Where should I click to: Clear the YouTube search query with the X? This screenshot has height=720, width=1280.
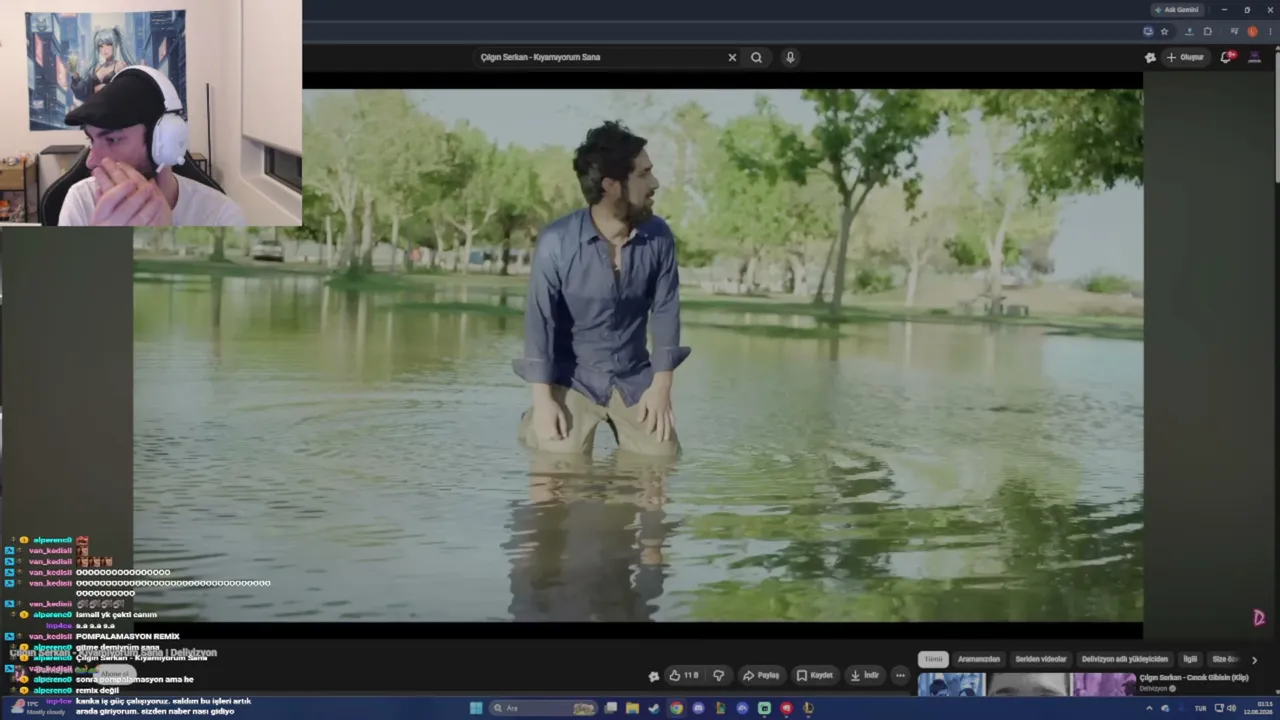[x=732, y=57]
